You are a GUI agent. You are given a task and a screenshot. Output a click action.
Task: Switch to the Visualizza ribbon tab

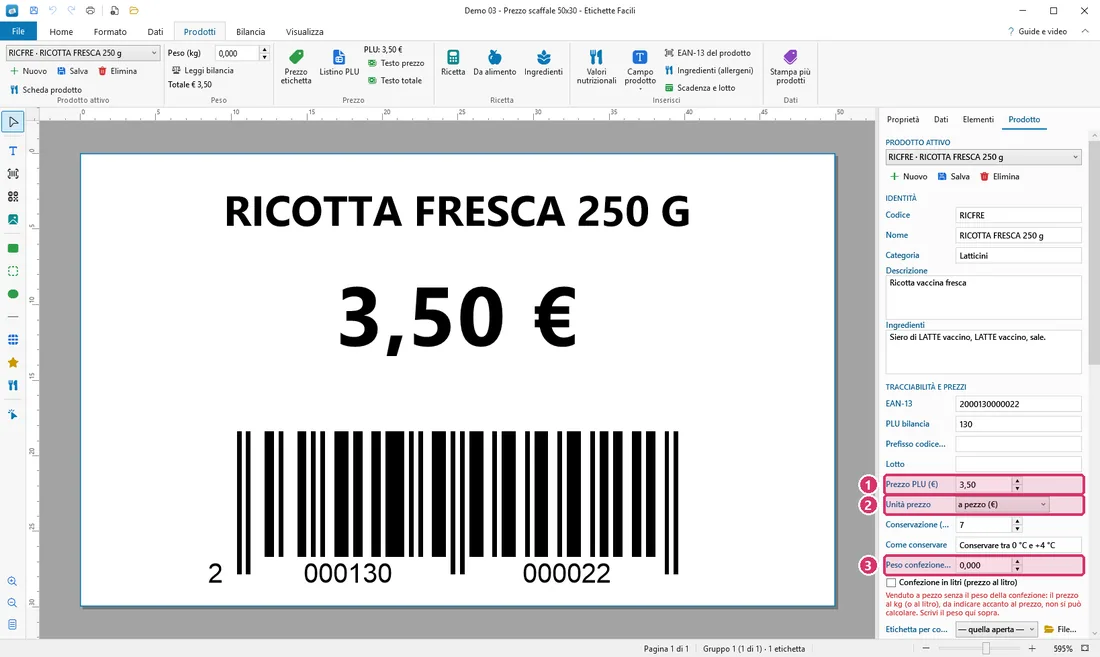304,32
